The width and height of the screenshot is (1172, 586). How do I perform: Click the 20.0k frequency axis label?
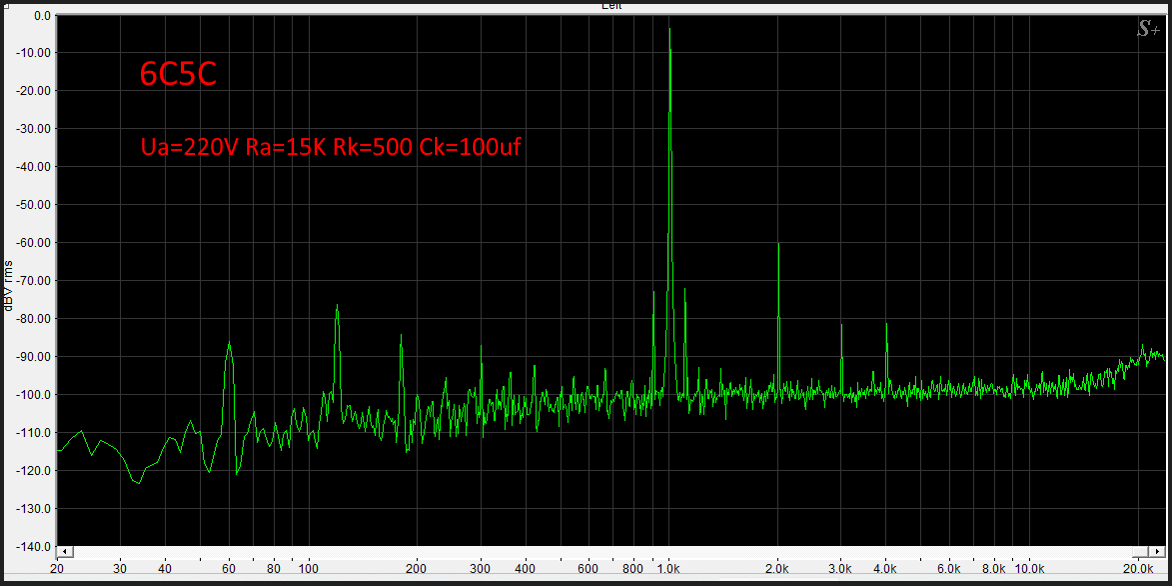pyautogui.click(x=1138, y=568)
